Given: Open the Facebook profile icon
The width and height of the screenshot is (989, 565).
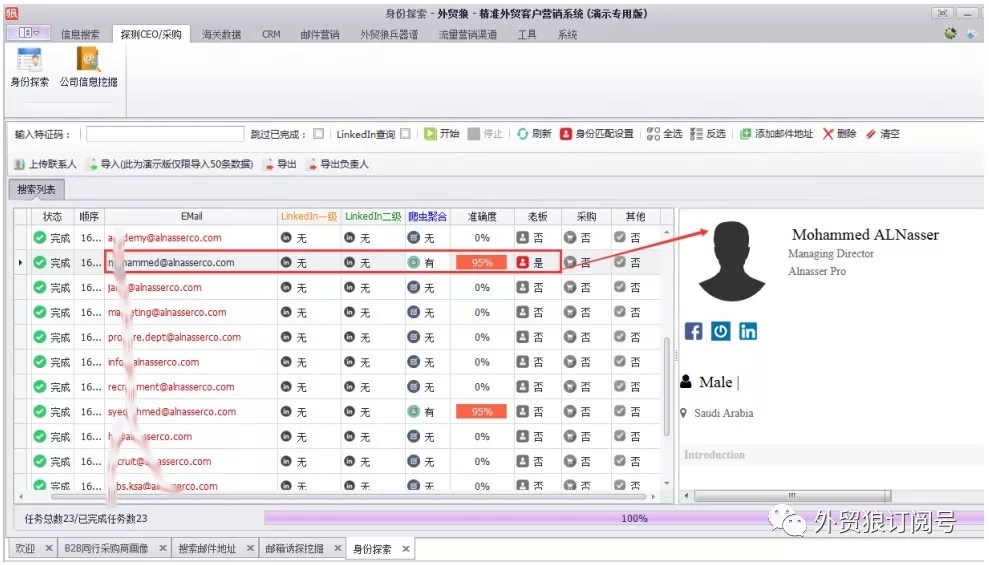Looking at the screenshot, I should pyautogui.click(x=693, y=331).
